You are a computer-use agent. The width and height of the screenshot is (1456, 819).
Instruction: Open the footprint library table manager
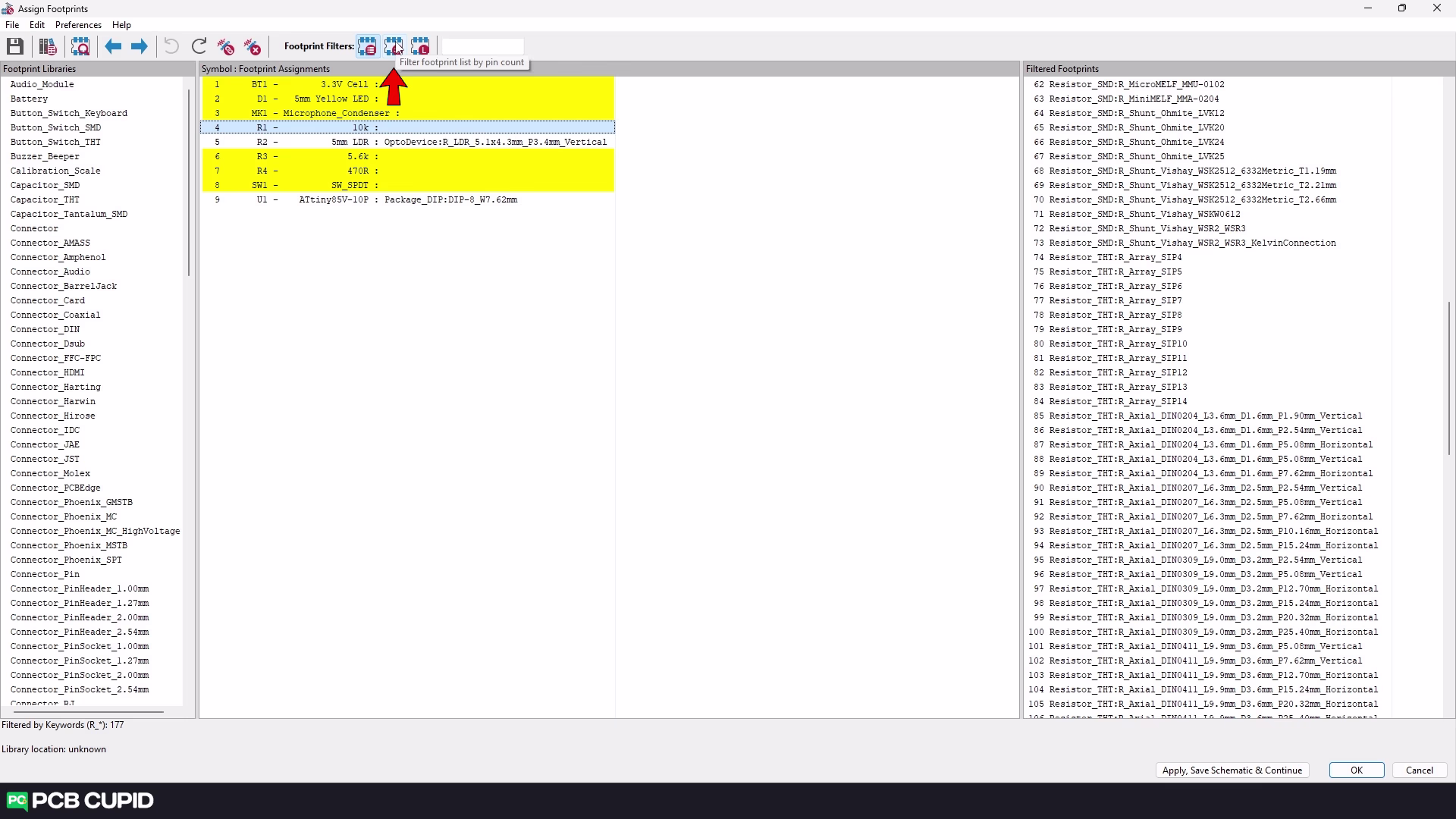pyautogui.click(x=48, y=46)
